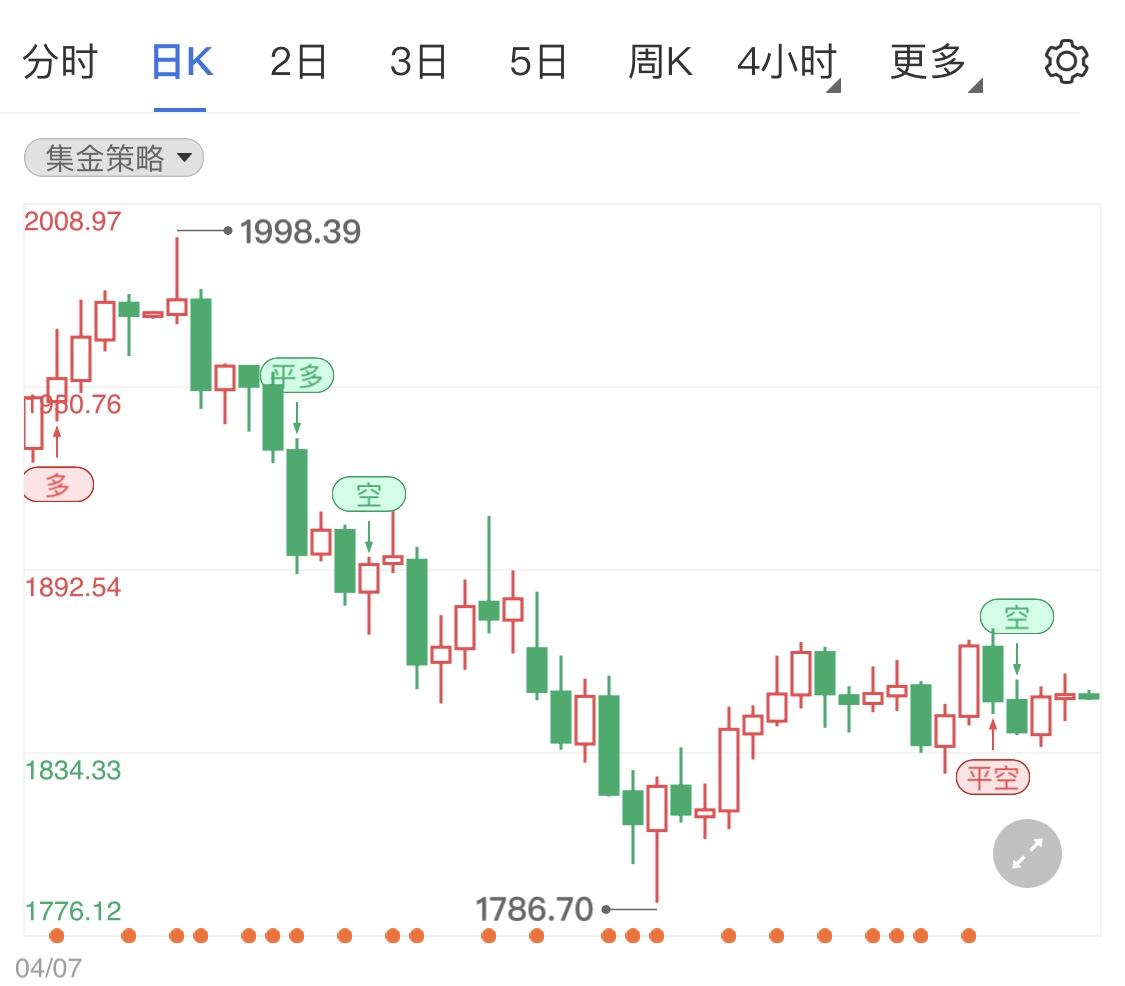Switch to the 2日 tab
The height and width of the screenshot is (986, 1125).
[x=298, y=63]
